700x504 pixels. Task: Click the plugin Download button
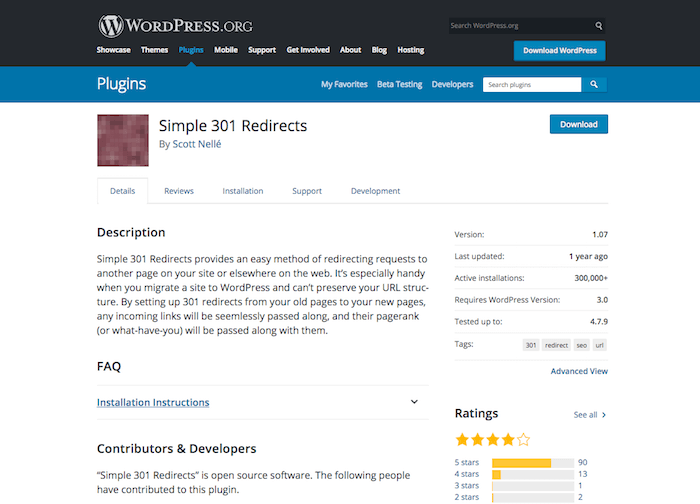point(579,124)
